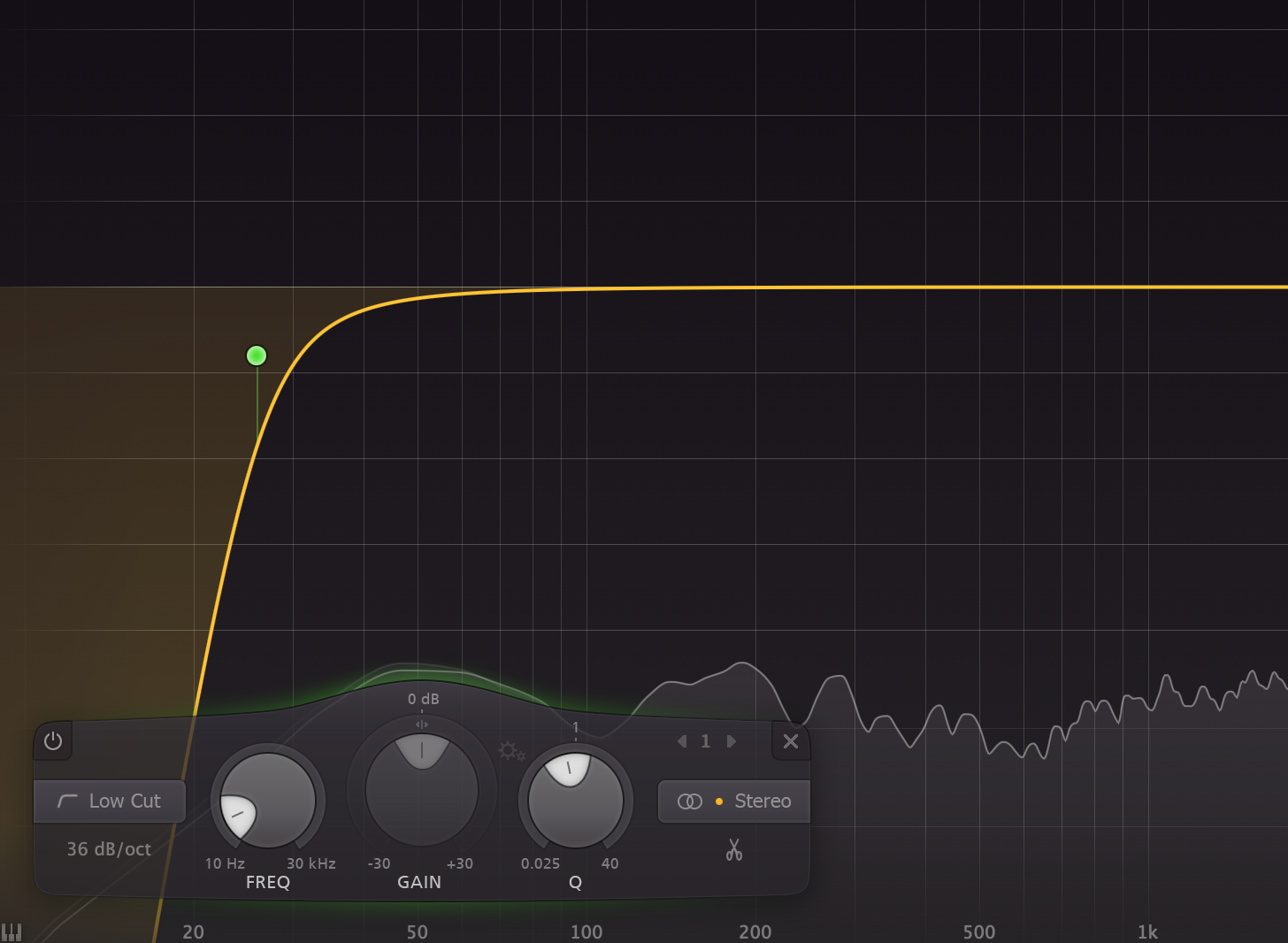Viewport: 1288px width, 943px height.
Task: Click the right arrow to go to next band
Action: (x=732, y=741)
